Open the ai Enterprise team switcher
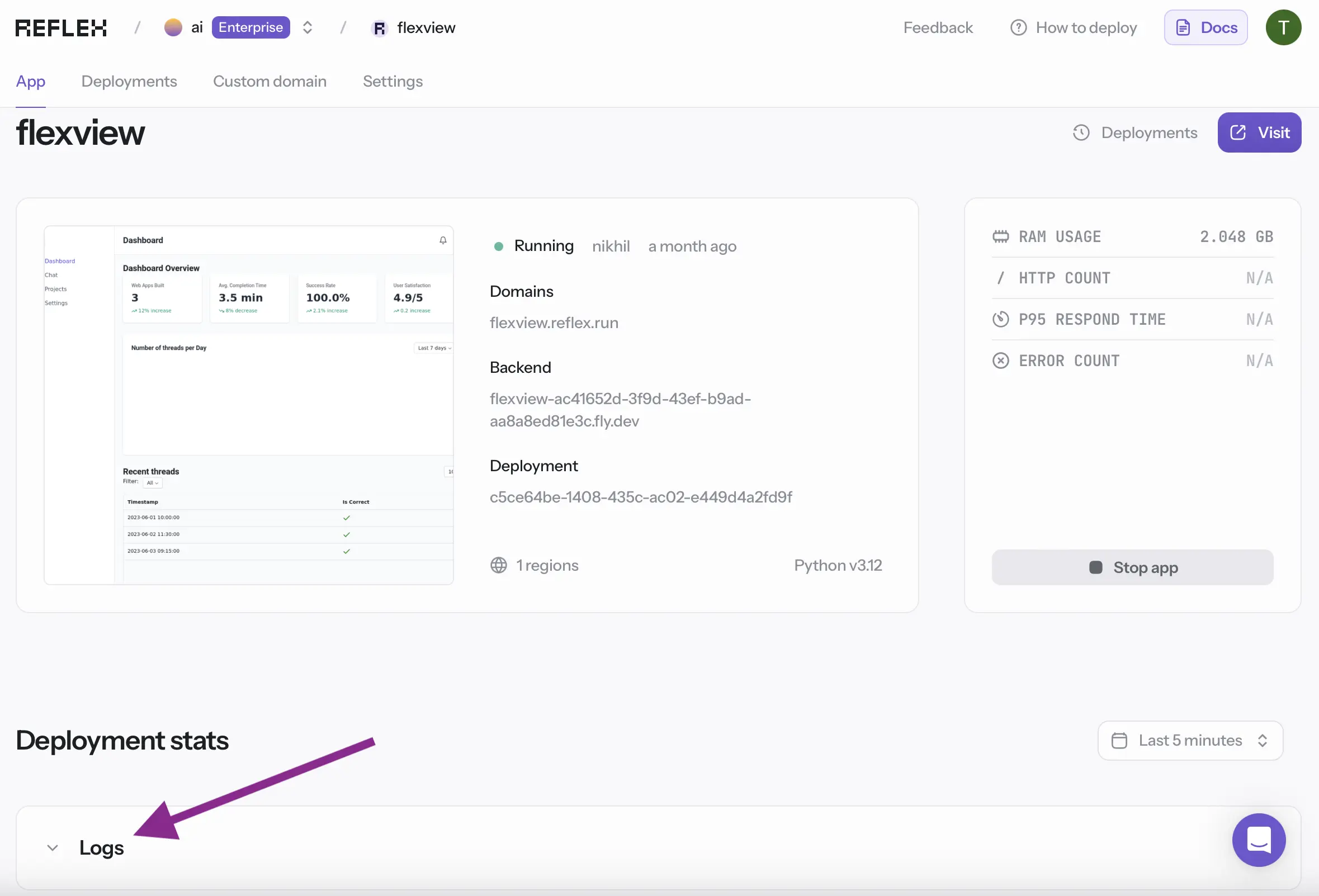1319x896 pixels. pyautogui.click(x=307, y=27)
